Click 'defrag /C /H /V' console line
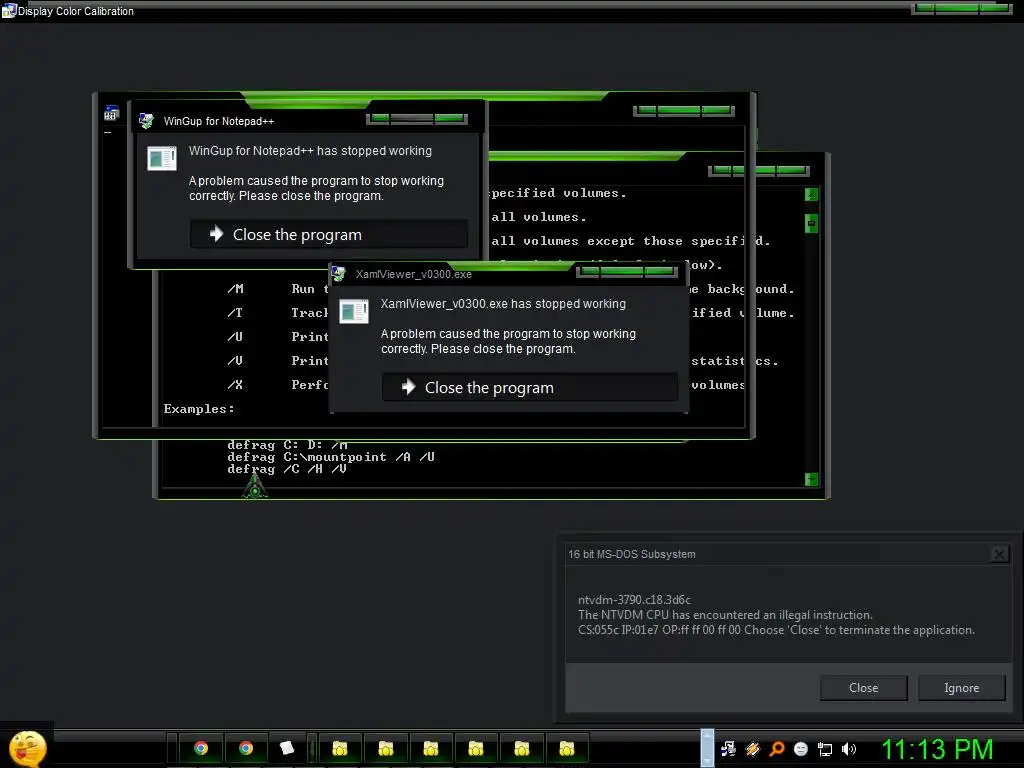Screen dimensions: 1024x768 [287, 469]
